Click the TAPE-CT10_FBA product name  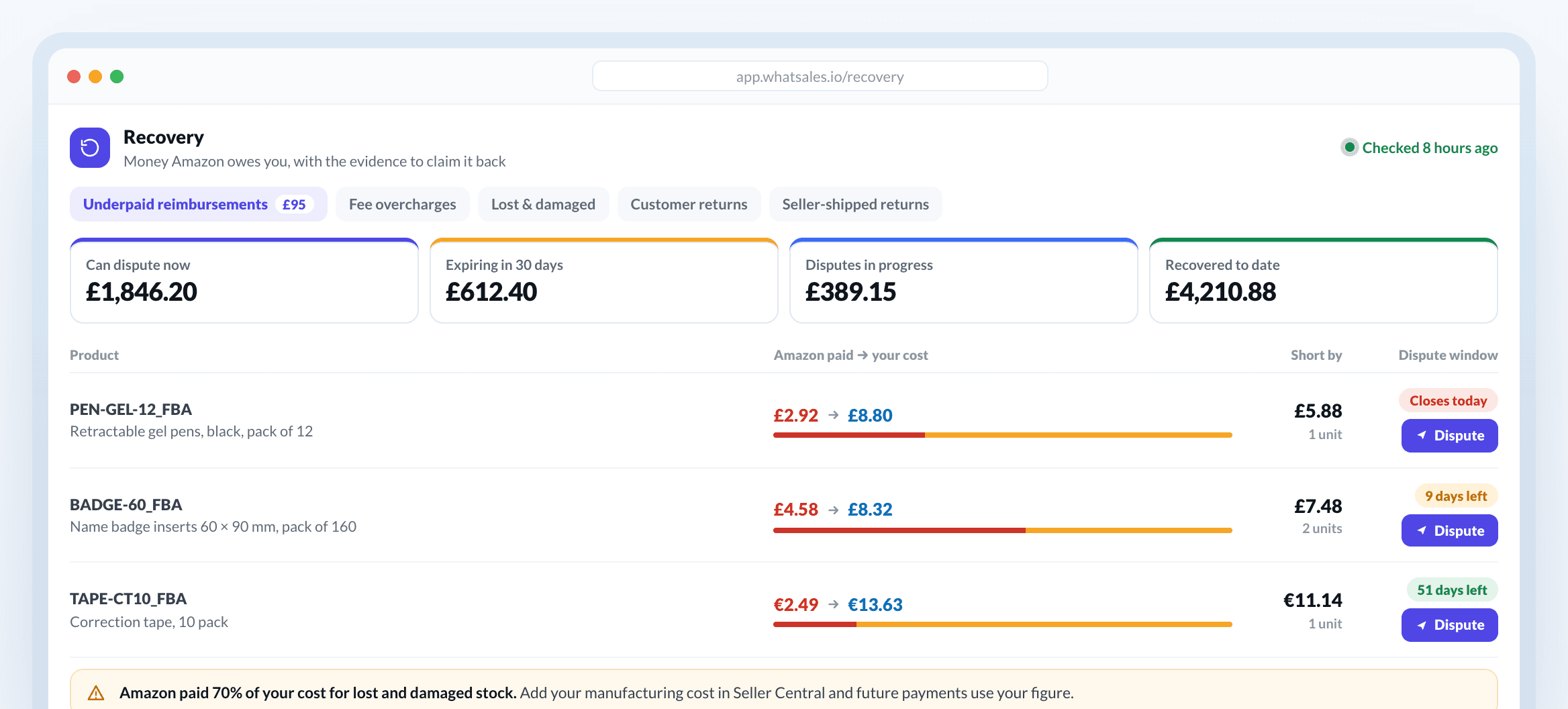(128, 599)
